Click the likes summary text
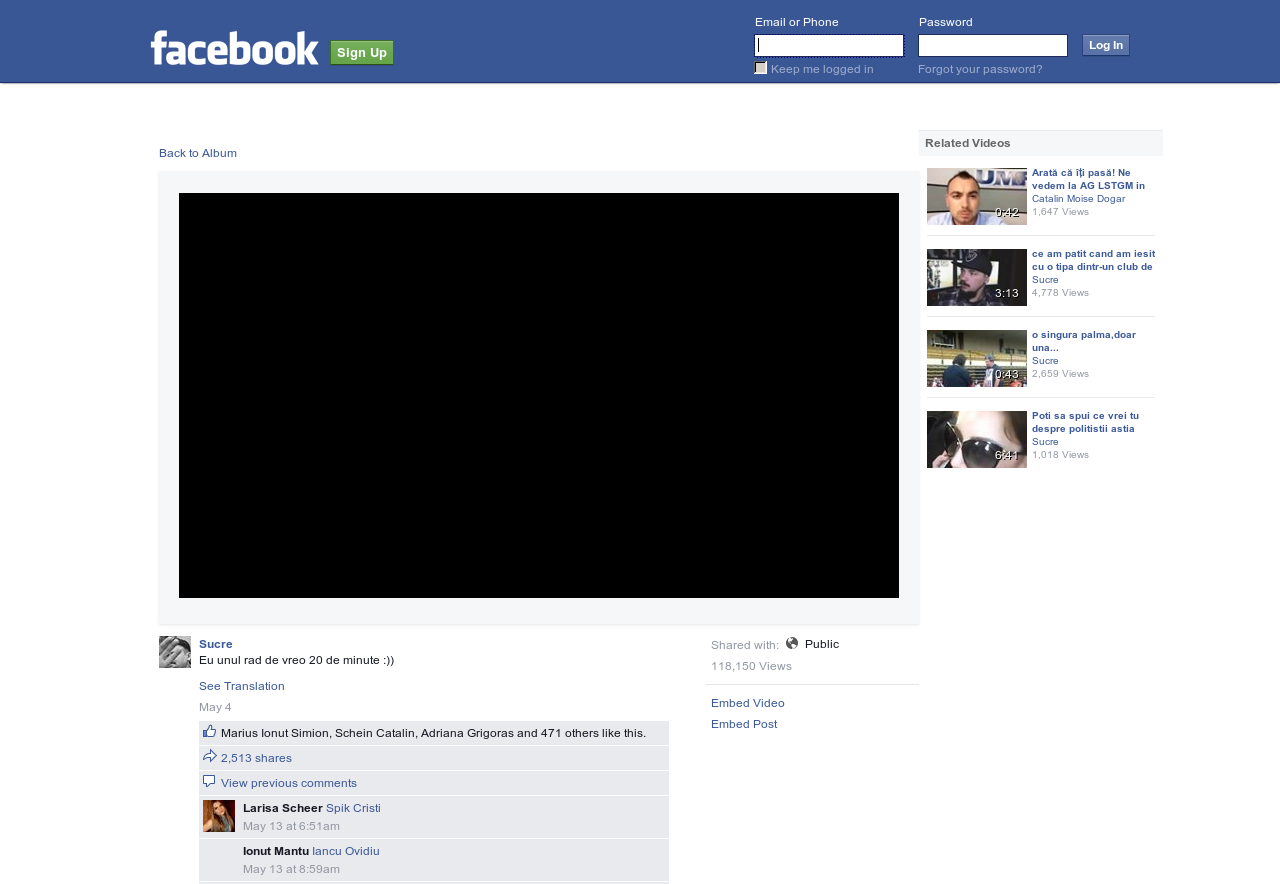 (433, 733)
